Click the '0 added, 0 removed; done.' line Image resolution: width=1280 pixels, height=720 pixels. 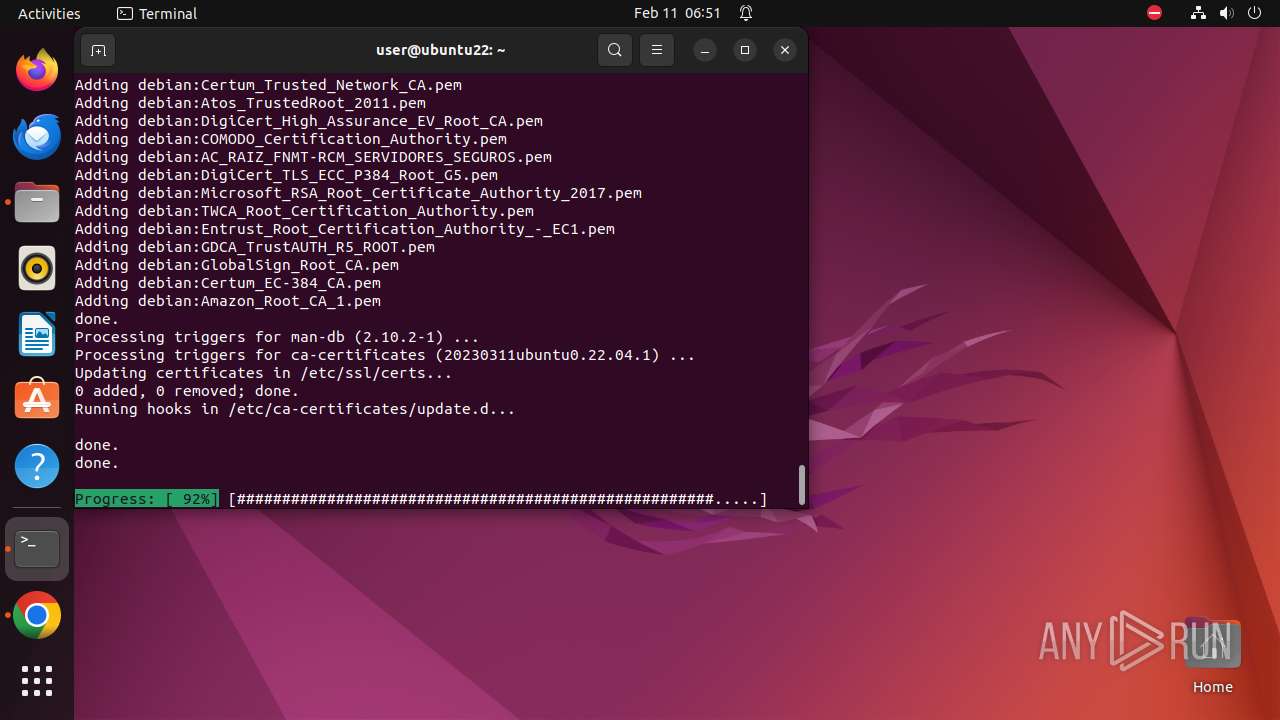pos(187,391)
